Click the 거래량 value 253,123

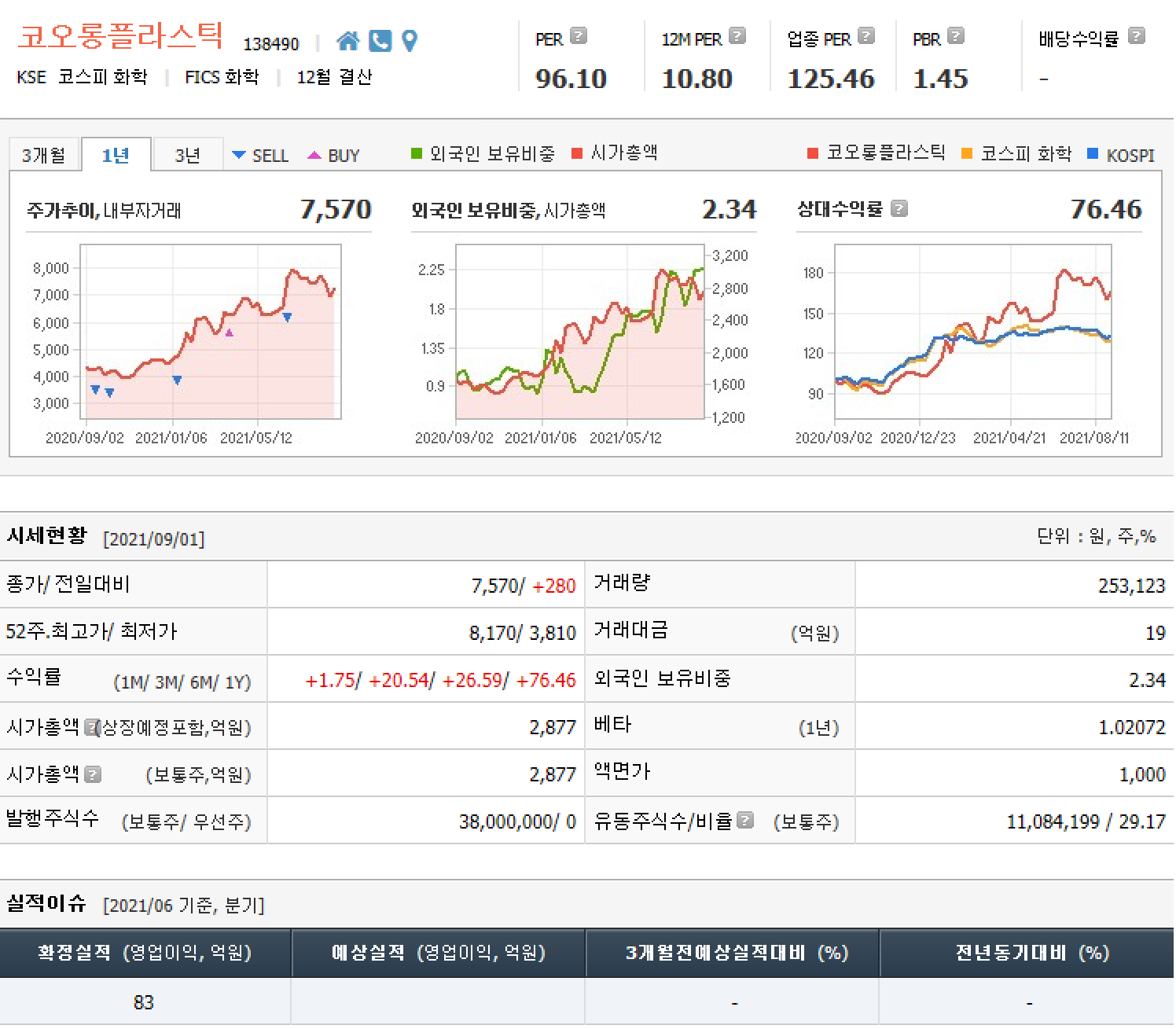click(x=1131, y=586)
